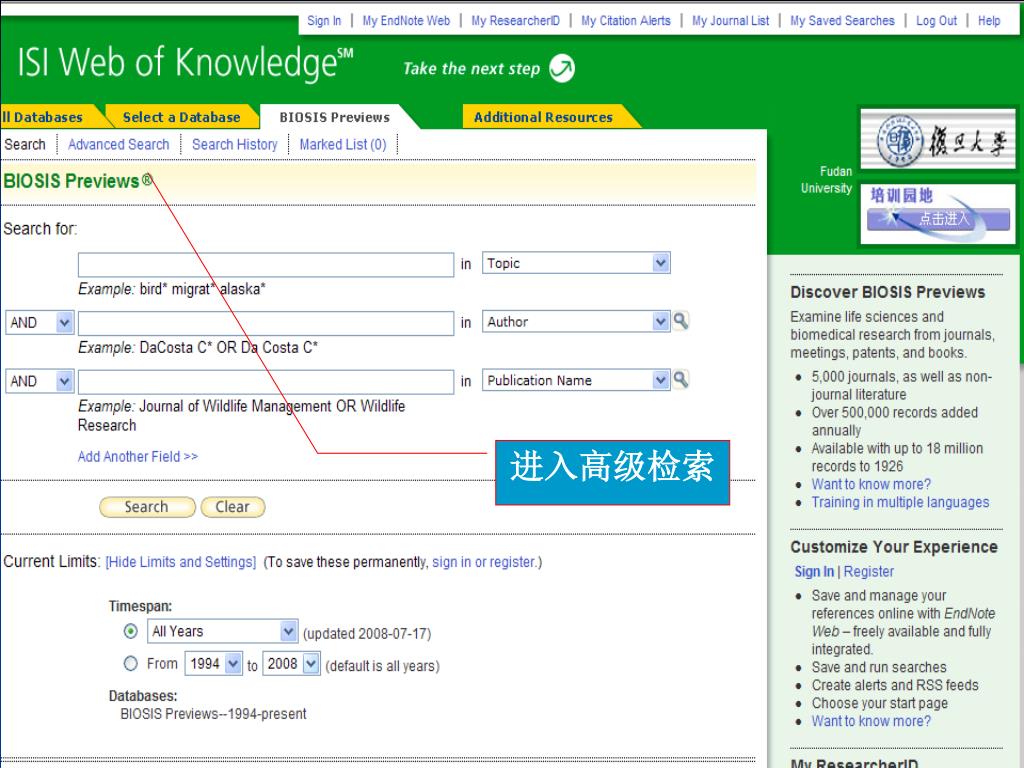Click Sign In under Customize Your Experience
The width and height of the screenshot is (1024, 768).
[x=814, y=571]
